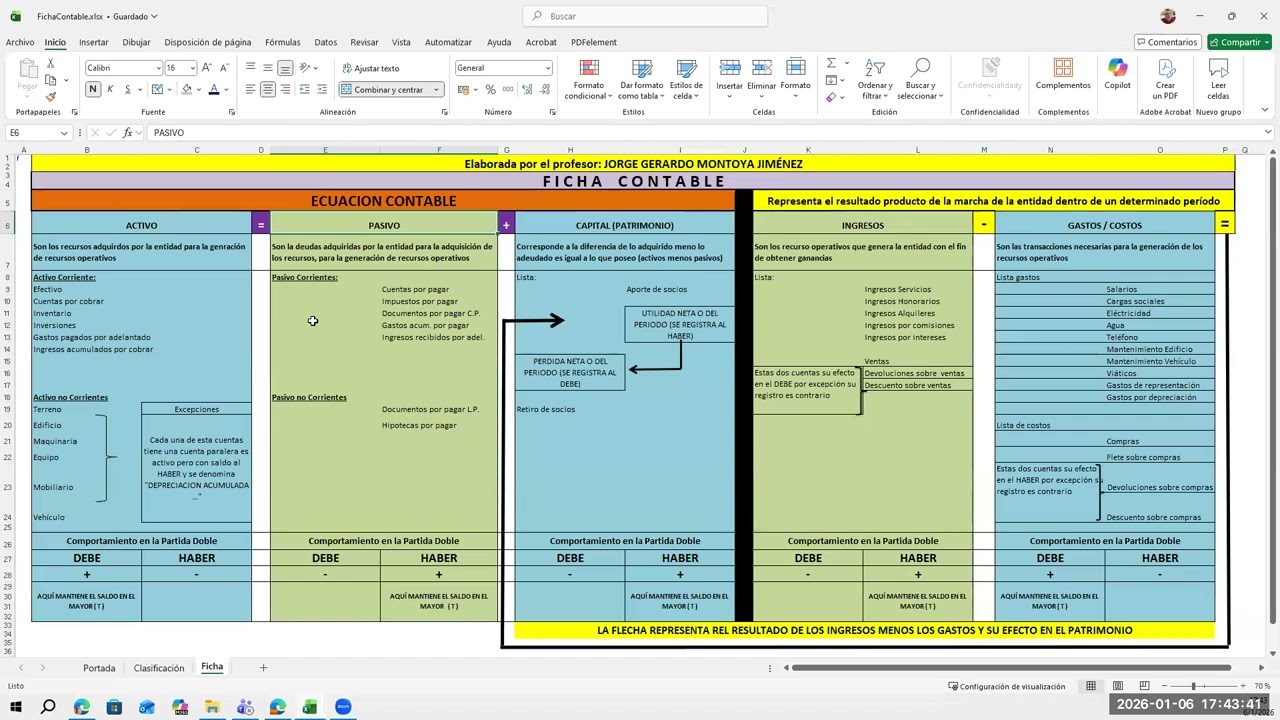Expand the Name Box dropdown

[x=64, y=133]
